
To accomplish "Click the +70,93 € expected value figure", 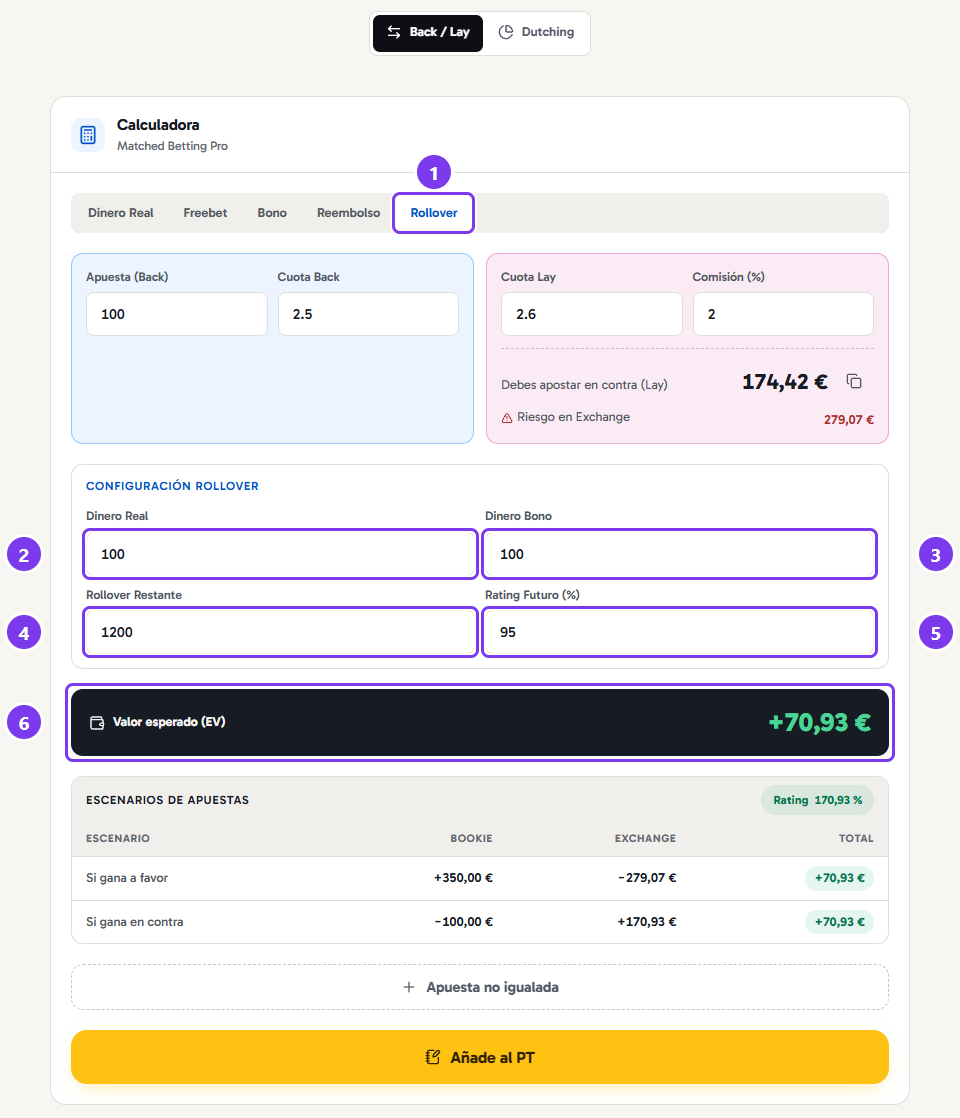I will pos(819,722).
